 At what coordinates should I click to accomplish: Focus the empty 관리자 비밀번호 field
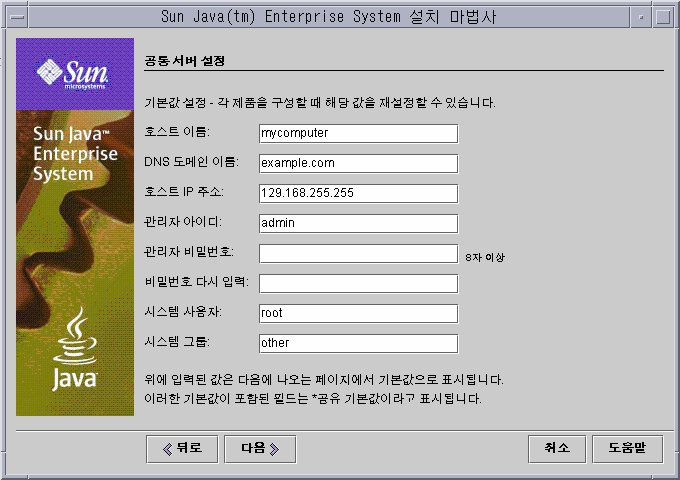358,254
